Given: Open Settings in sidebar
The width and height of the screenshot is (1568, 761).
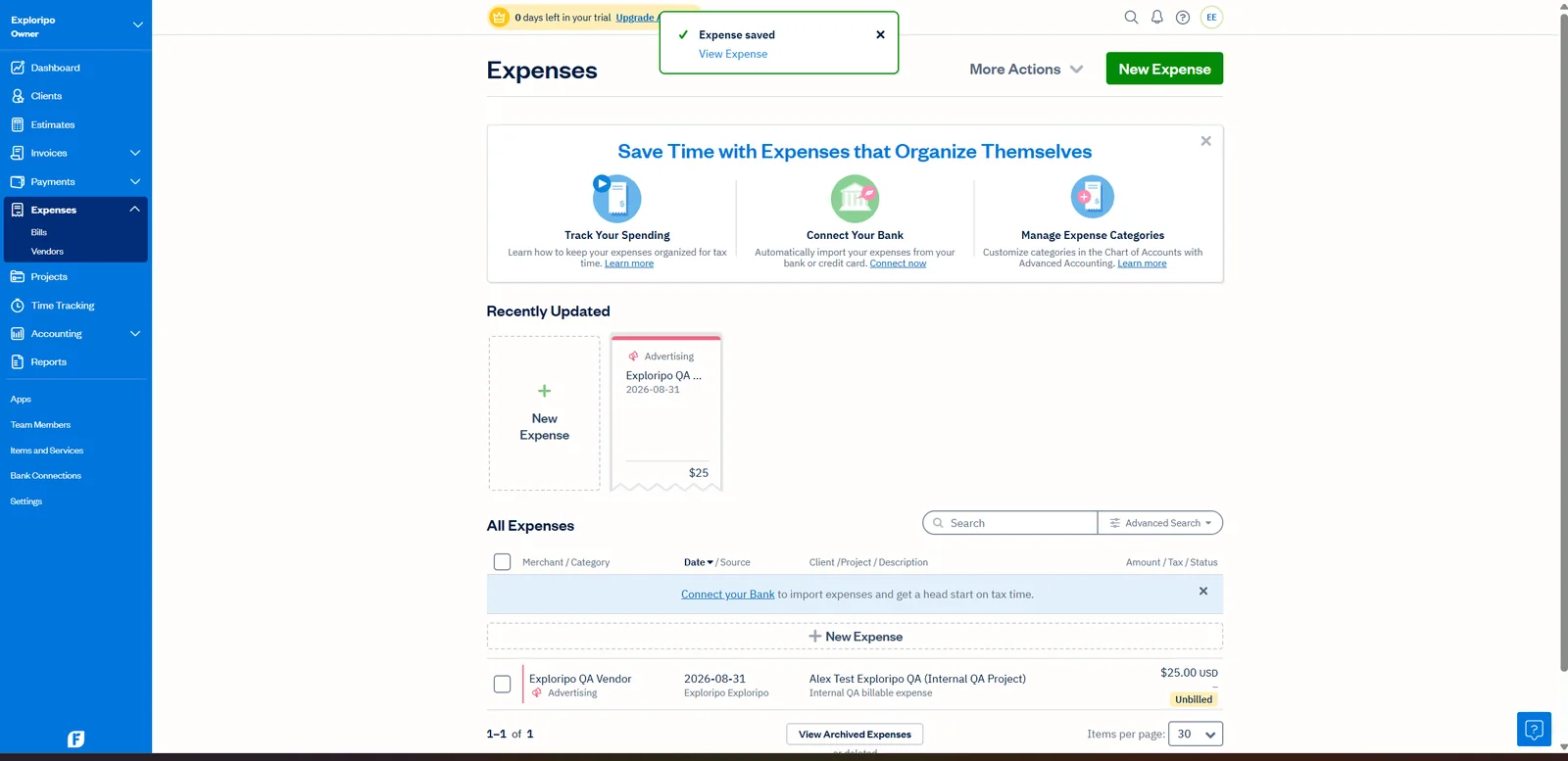Looking at the screenshot, I should click(x=26, y=501).
